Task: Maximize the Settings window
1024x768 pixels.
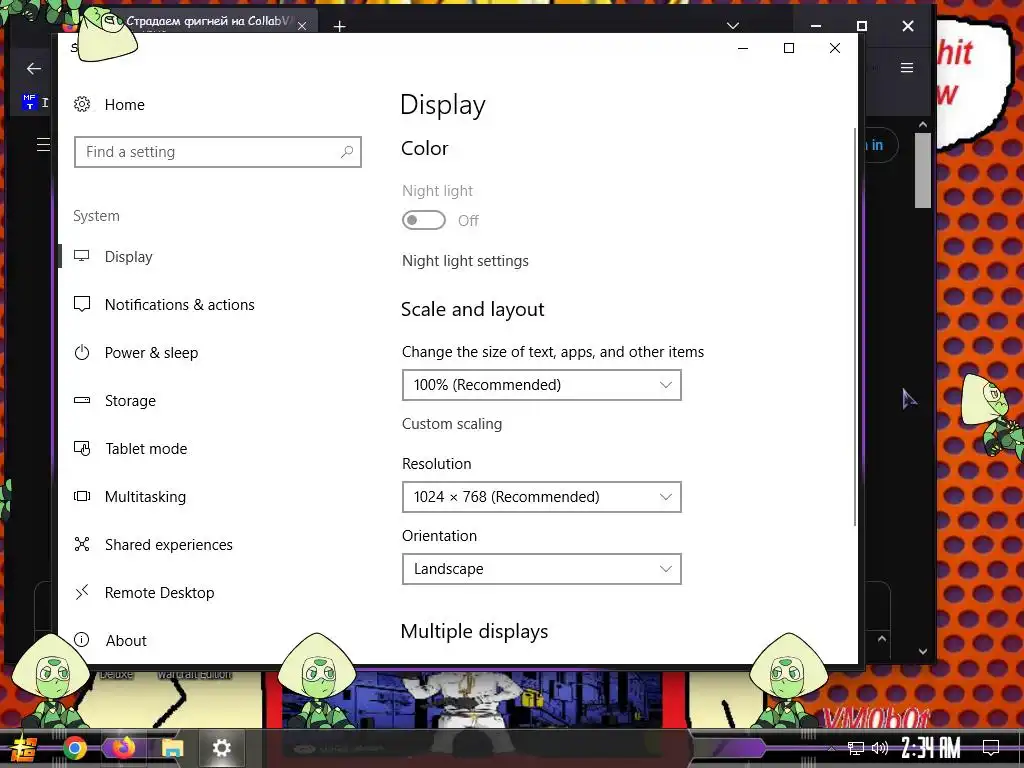Action: pos(788,48)
